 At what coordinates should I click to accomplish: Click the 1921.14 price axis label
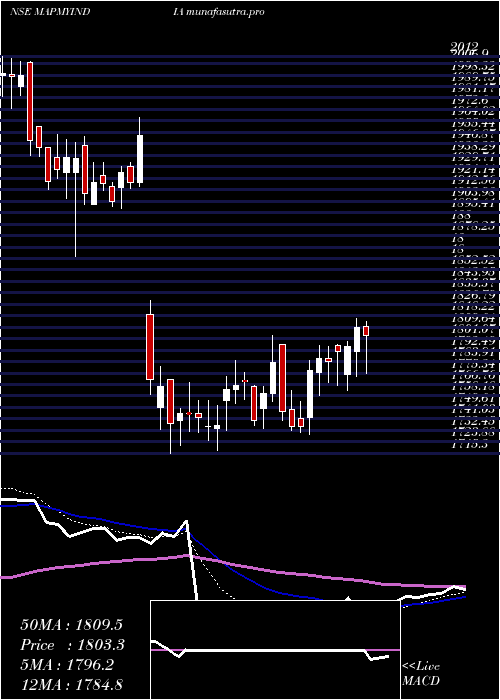click(475, 170)
